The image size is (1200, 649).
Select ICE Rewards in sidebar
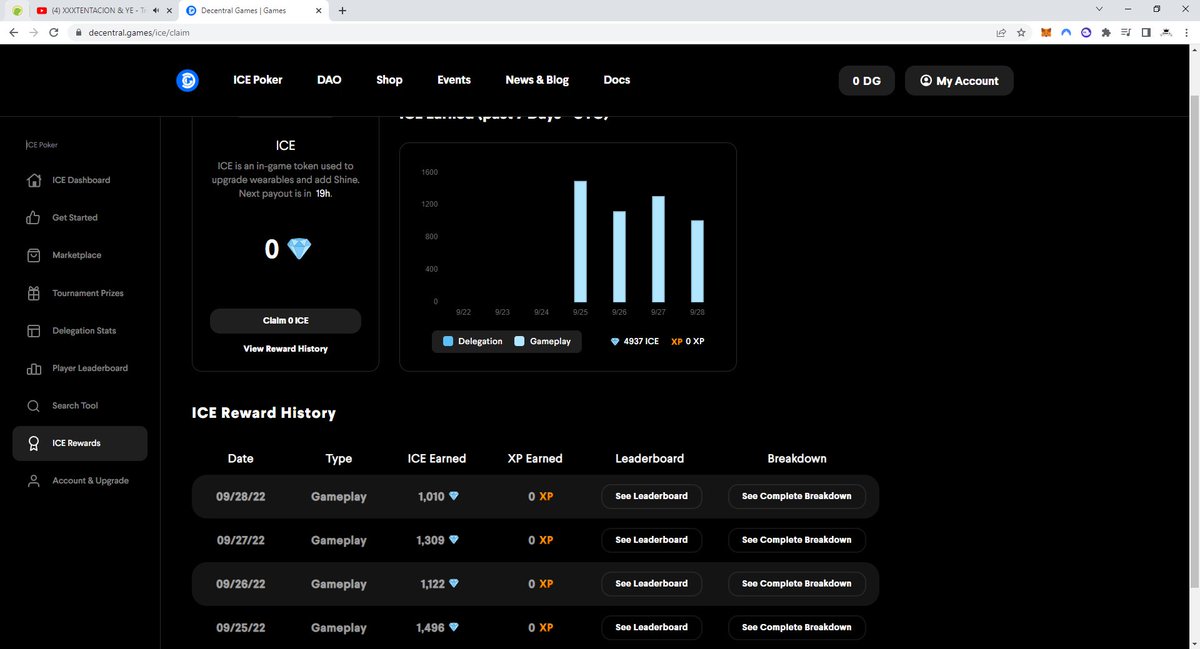[80, 443]
